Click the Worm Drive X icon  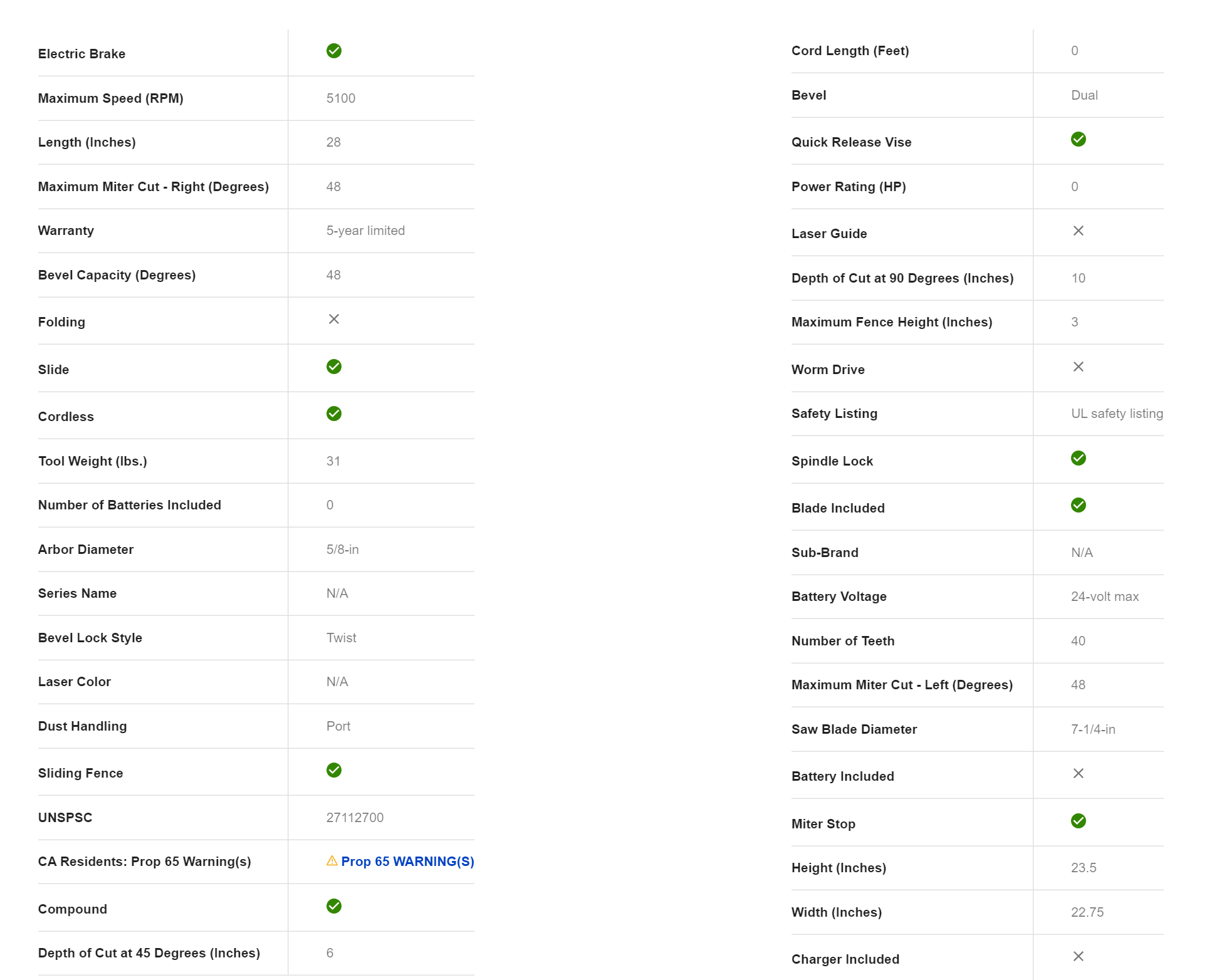click(1079, 367)
